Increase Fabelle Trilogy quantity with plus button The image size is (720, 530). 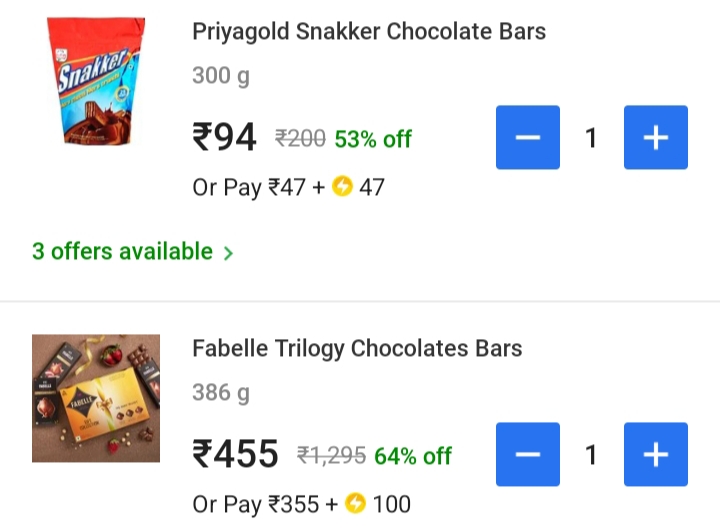click(x=656, y=455)
